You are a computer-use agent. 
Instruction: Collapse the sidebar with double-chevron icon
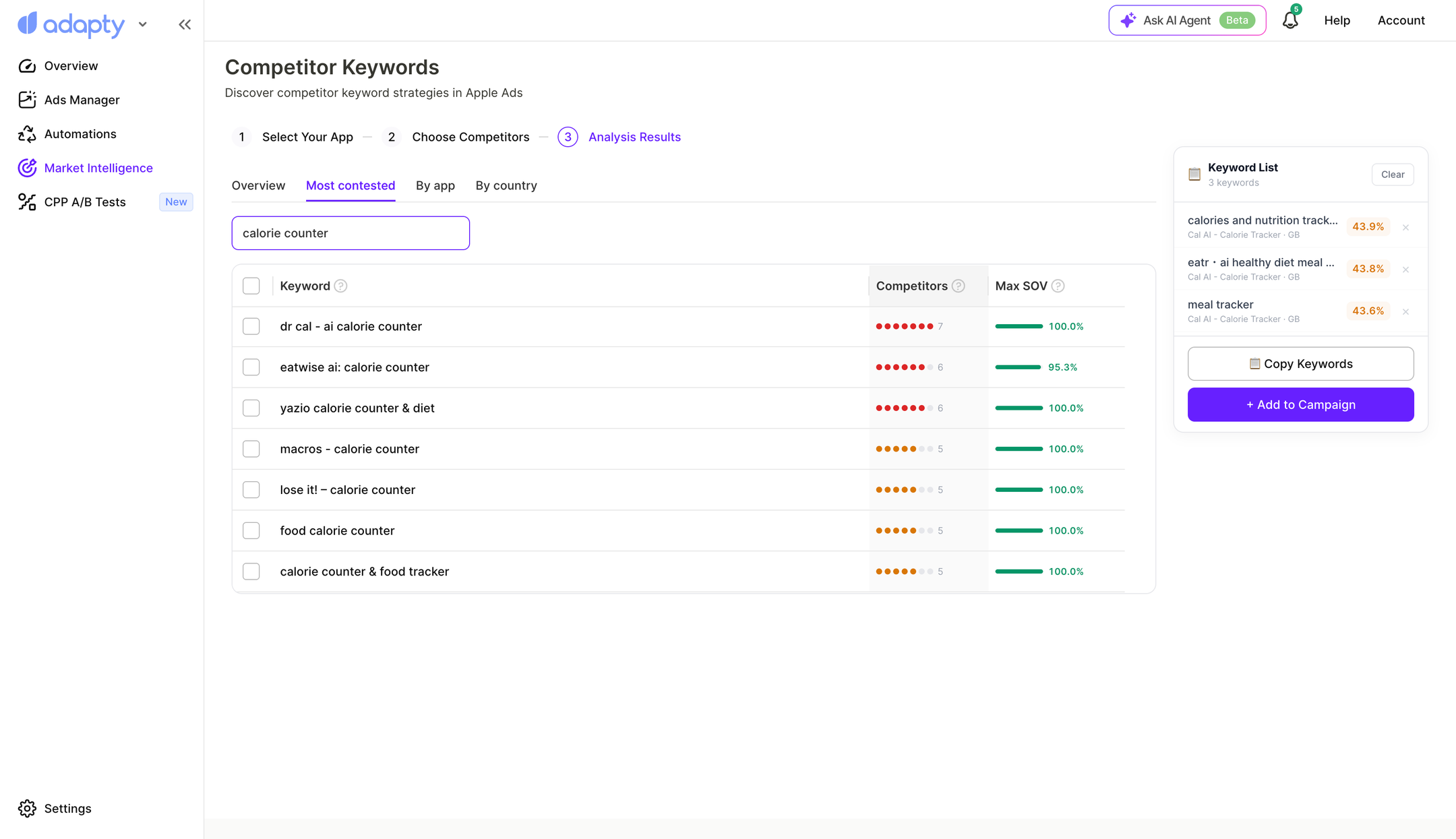(185, 25)
